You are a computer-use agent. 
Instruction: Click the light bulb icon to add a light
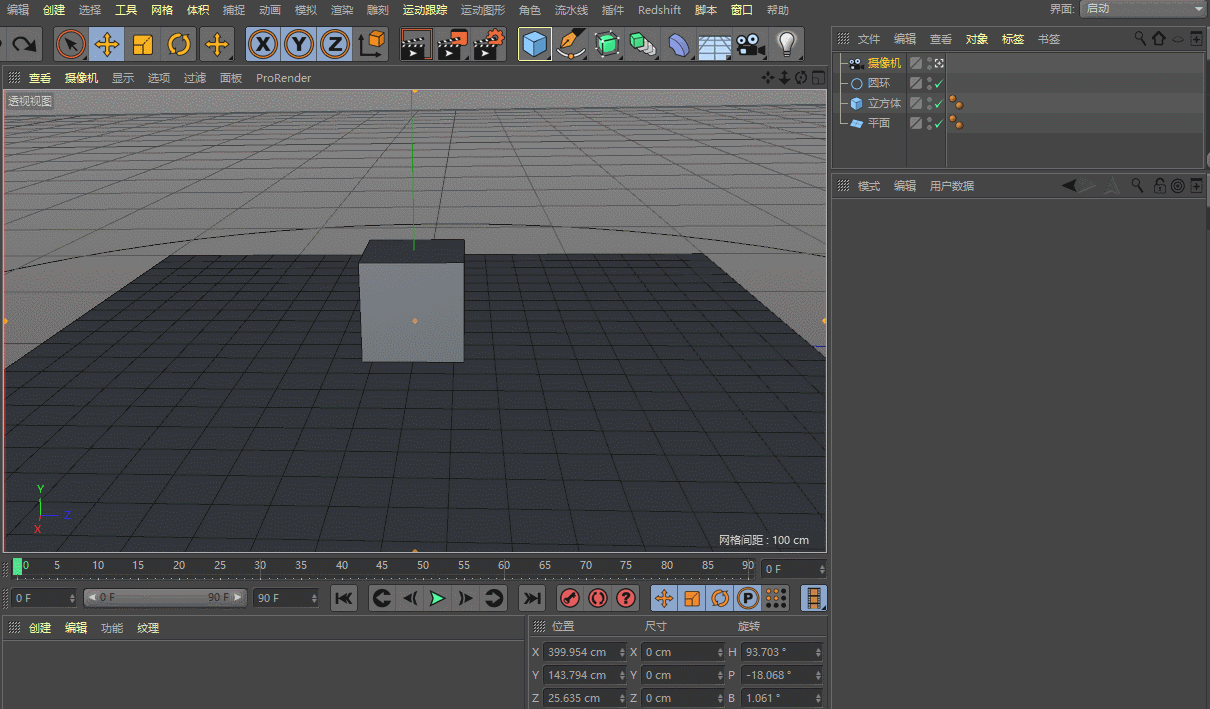tap(787, 45)
